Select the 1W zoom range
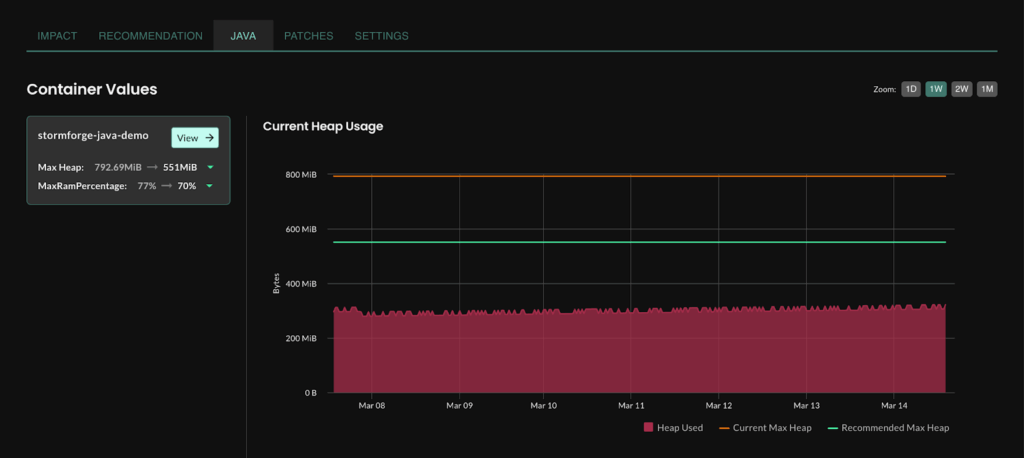 [936, 89]
